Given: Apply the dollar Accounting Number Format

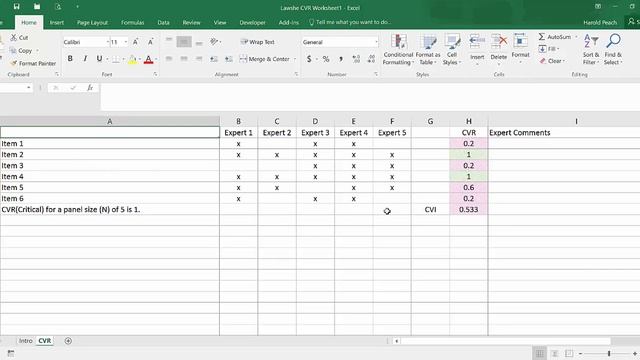Looking at the screenshot, I should pyautogui.click(x=309, y=59).
